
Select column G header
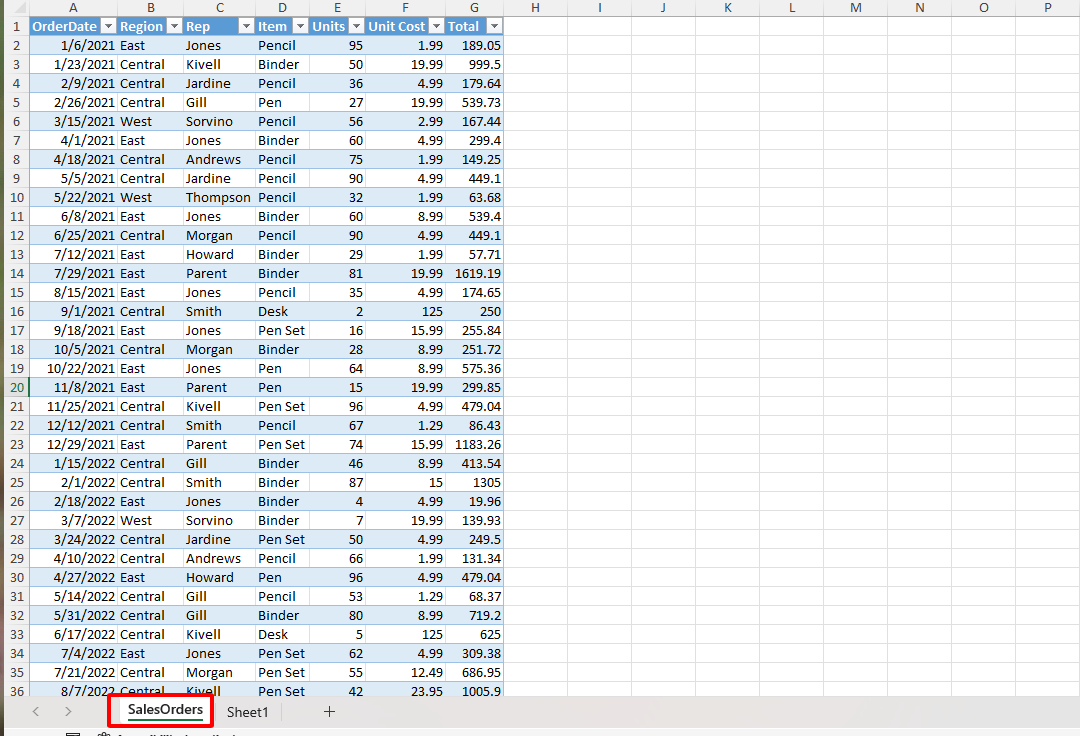(475, 8)
